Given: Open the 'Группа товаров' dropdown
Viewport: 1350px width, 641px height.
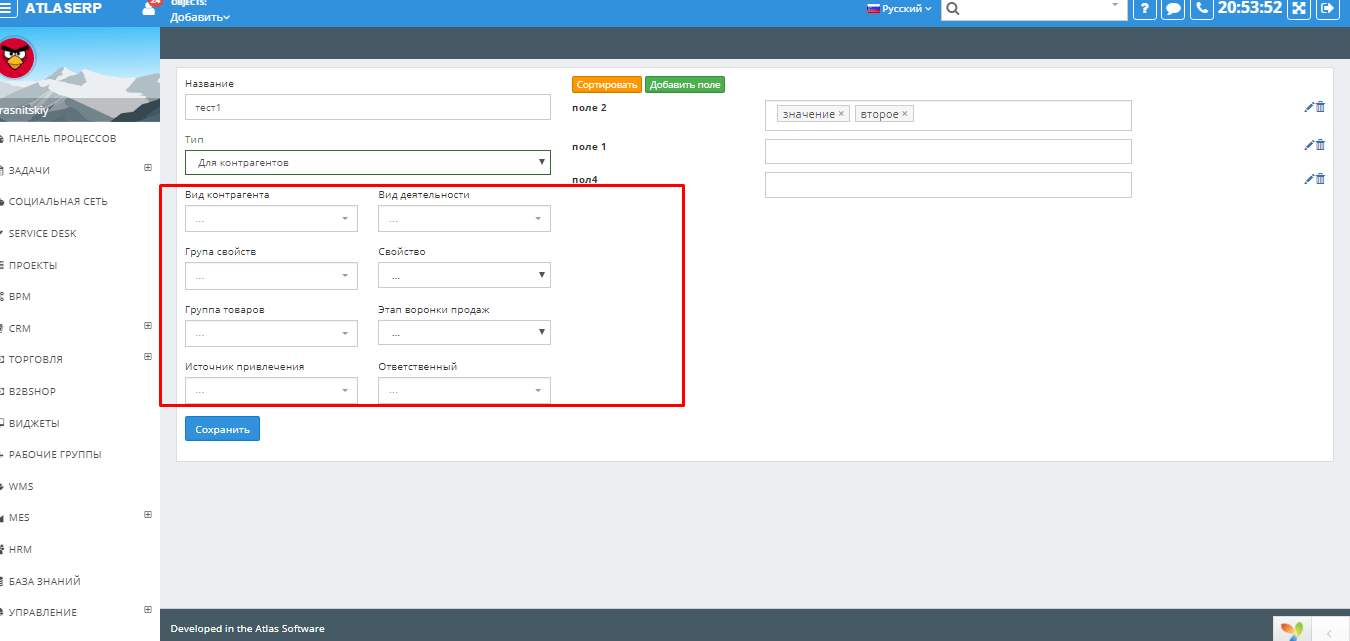Looking at the screenshot, I should coord(271,333).
